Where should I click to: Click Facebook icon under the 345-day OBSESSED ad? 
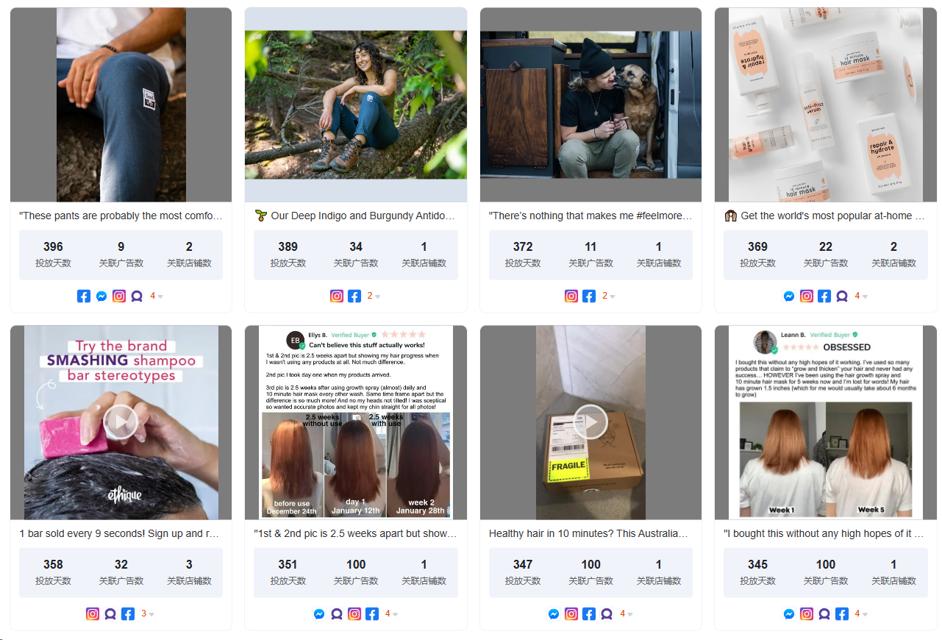(842, 614)
